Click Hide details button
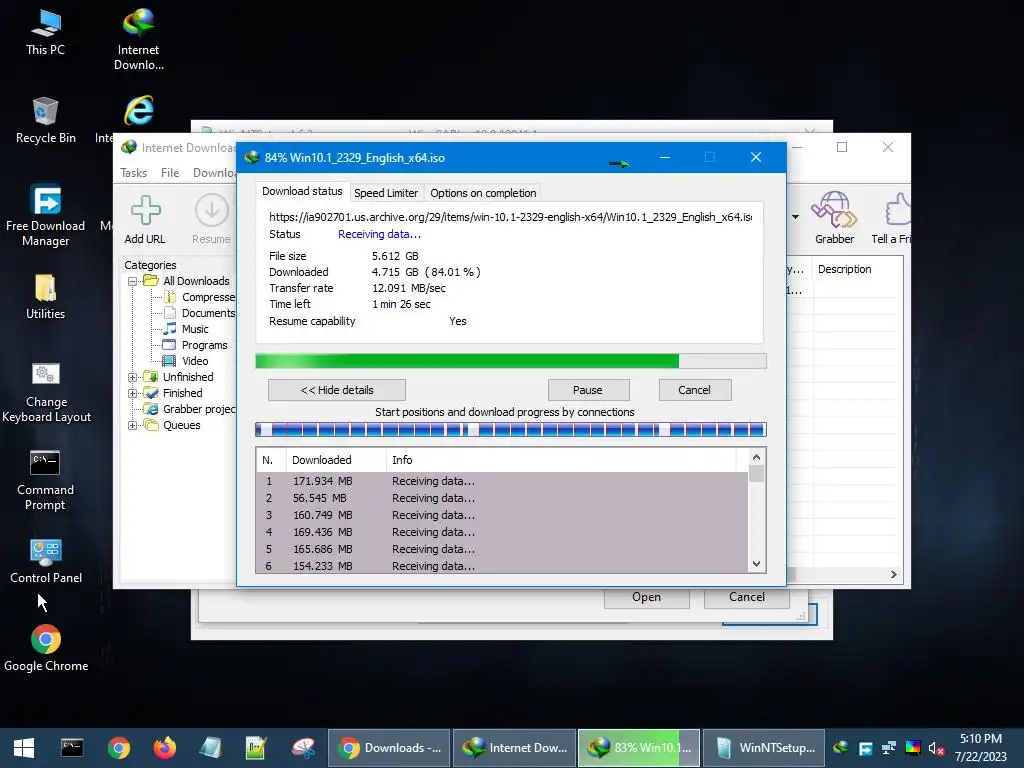Image resolution: width=1024 pixels, height=768 pixels. (x=337, y=390)
